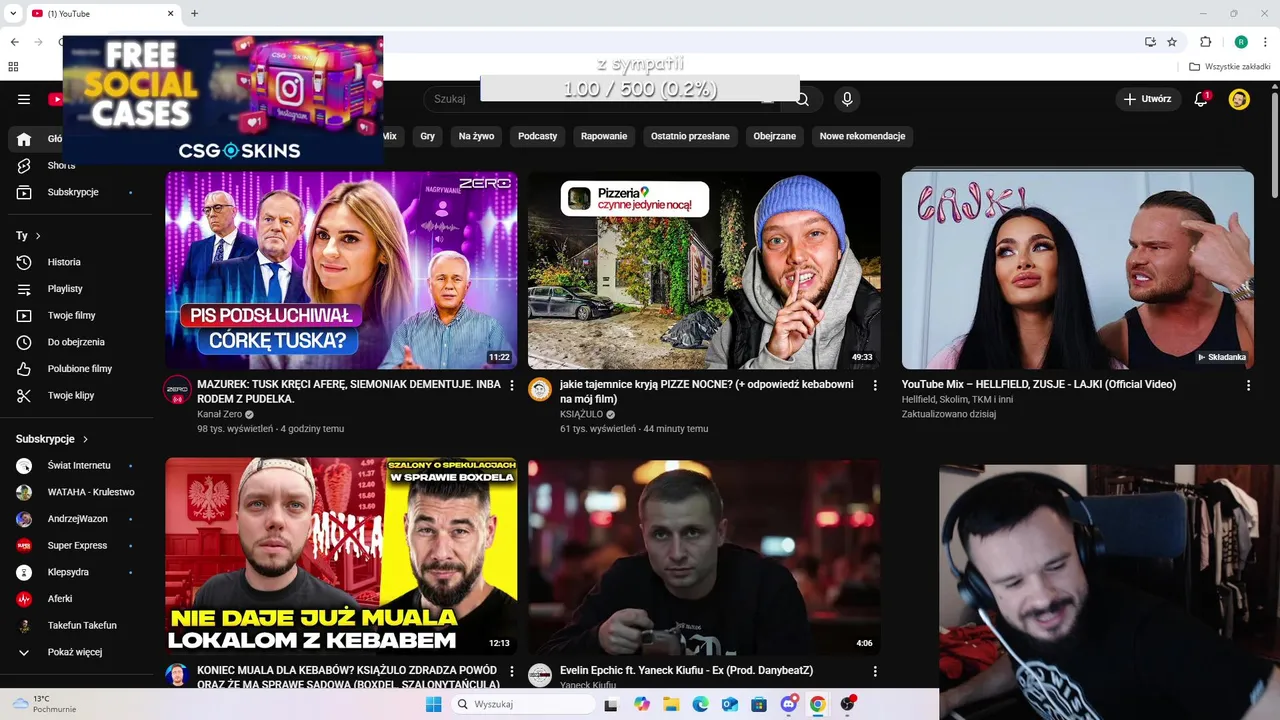The width and height of the screenshot is (1280, 720).
Task: Click the YouTube search magnifier button
Action: tap(802, 99)
